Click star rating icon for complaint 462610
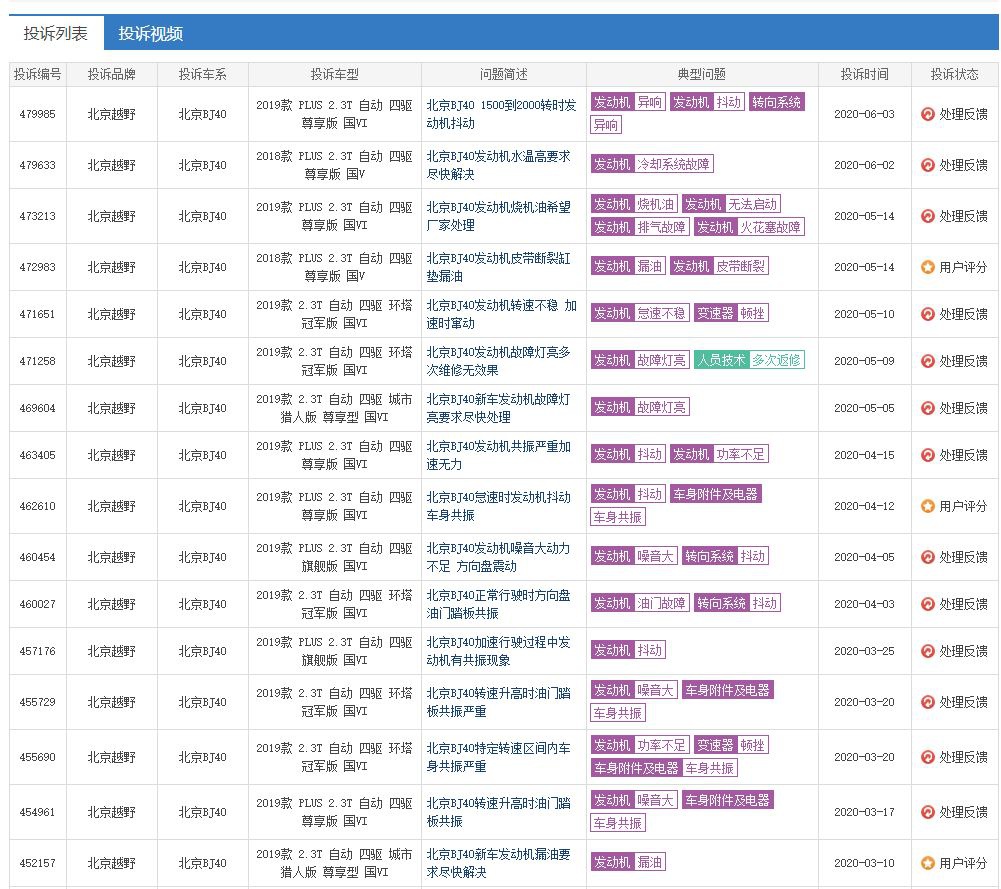 (x=928, y=506)
